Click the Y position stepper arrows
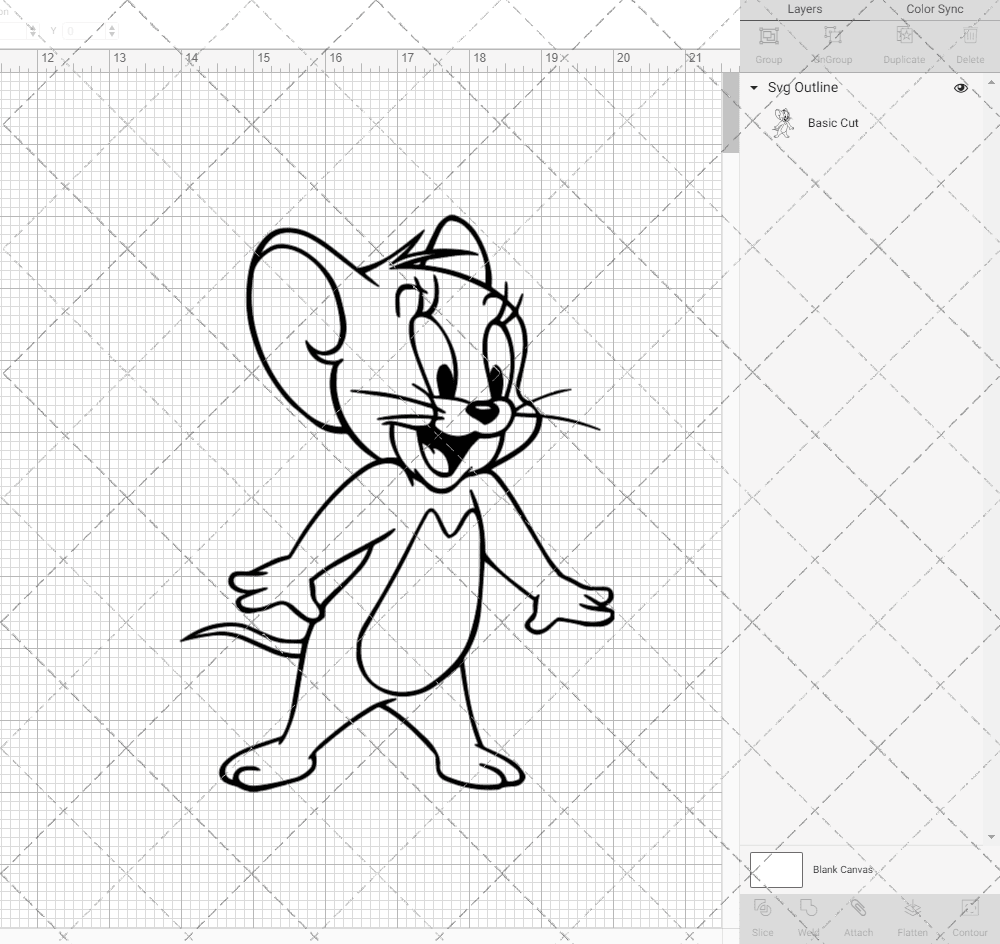Image resolution: width=1000 pixels, height=944 pixels. point(111,31)
